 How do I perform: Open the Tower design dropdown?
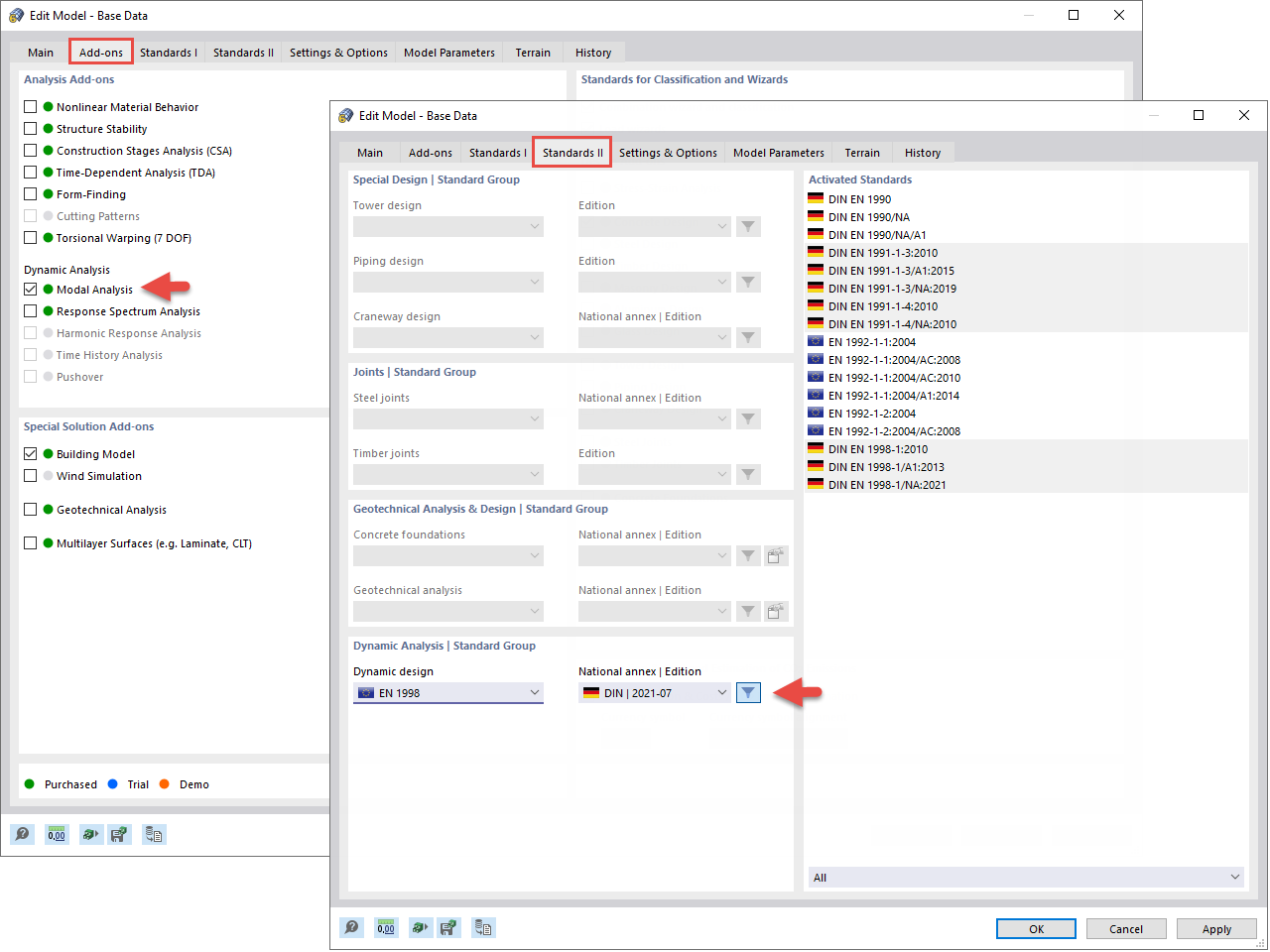(x=448, y=227)
